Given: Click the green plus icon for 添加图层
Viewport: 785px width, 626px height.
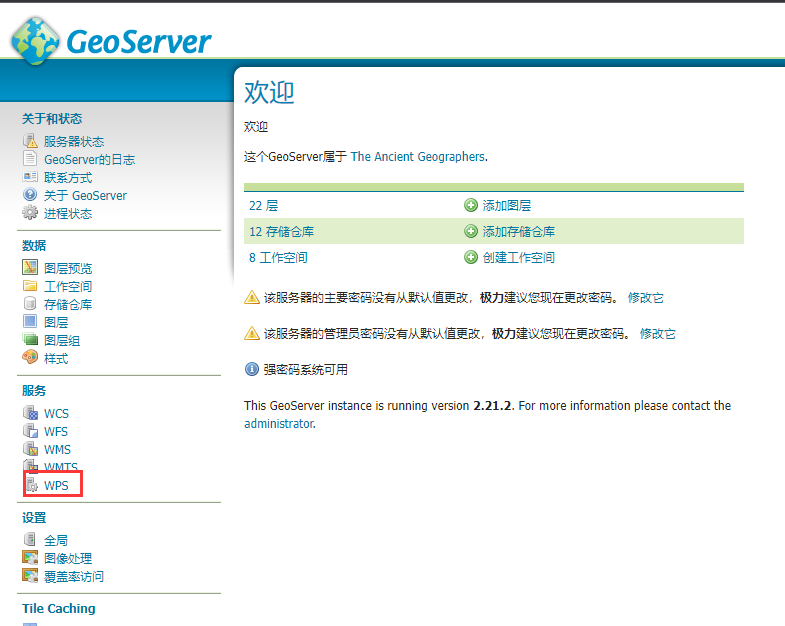Looking at the screenshot, I should tap(471, 206).
